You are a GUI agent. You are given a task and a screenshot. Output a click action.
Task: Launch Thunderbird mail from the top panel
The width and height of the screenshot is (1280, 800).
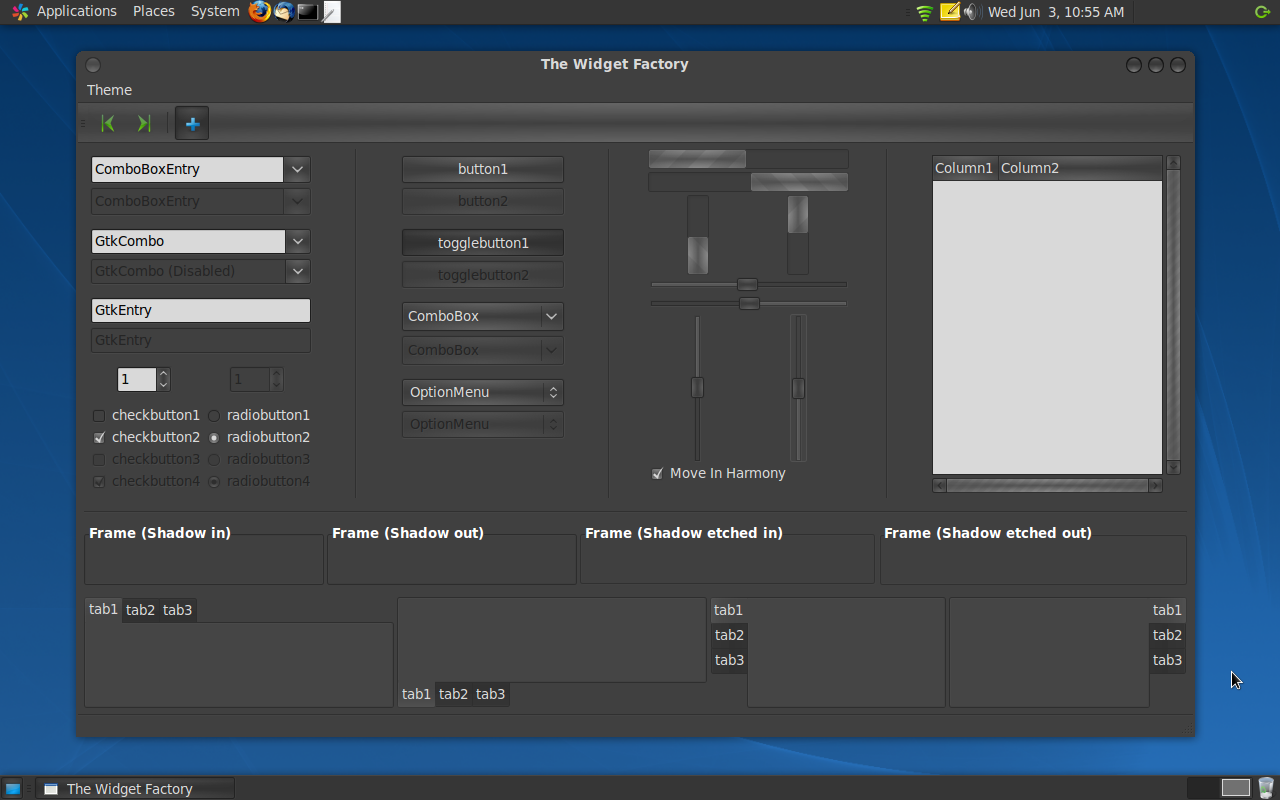click(x=284, y=12)
